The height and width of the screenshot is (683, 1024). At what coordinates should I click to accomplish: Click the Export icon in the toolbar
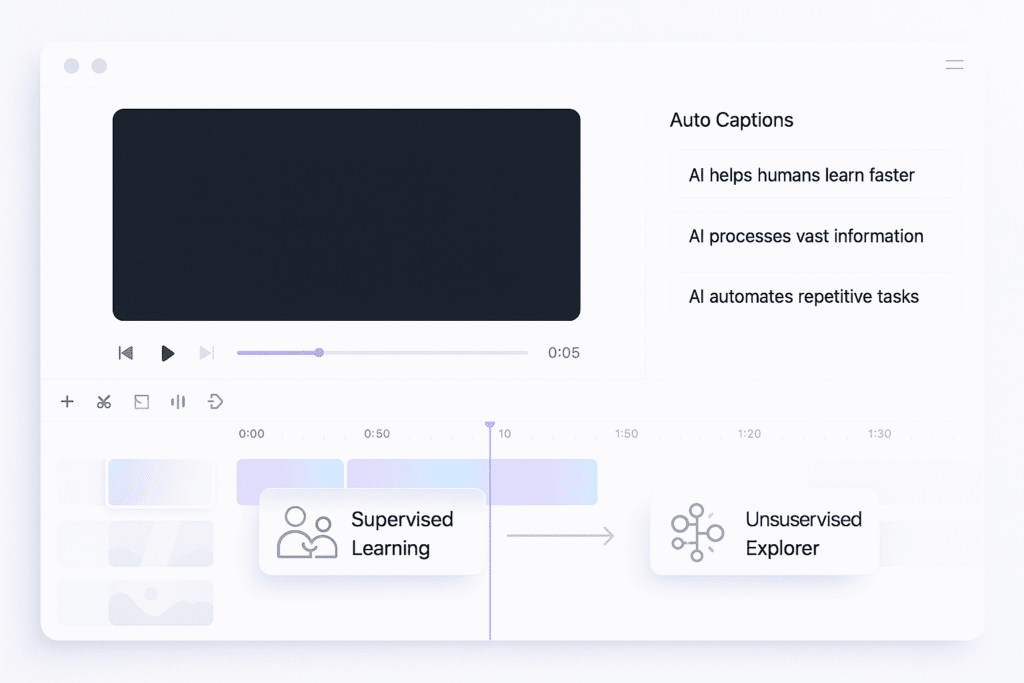click(x=215, y=401)
